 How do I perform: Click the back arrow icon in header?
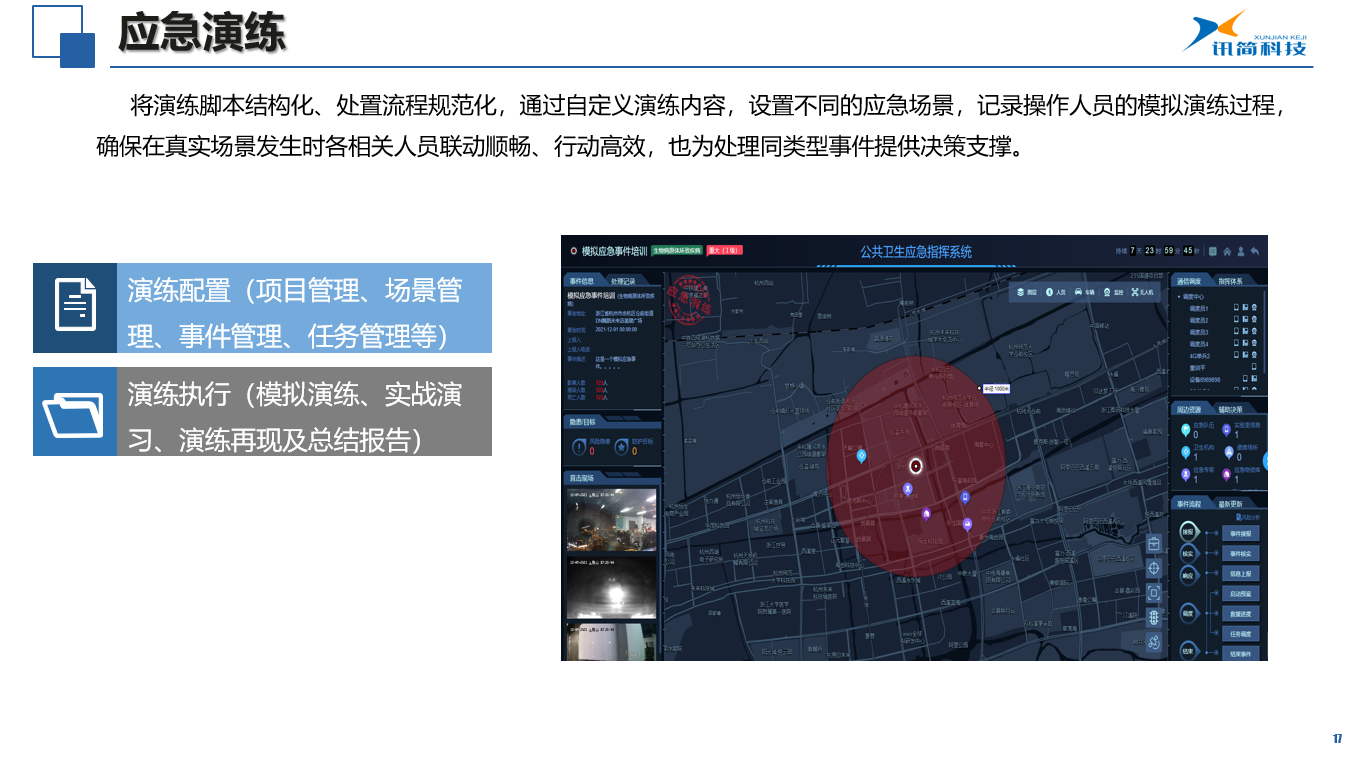pyautogui.click(x=1255, y=251)
